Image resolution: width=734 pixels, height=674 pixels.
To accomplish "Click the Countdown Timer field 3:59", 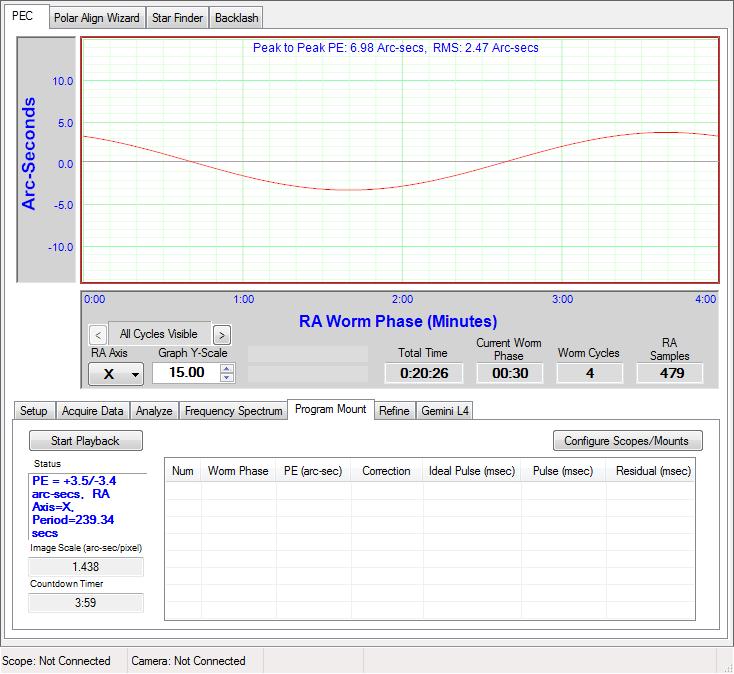I will 86,602.
